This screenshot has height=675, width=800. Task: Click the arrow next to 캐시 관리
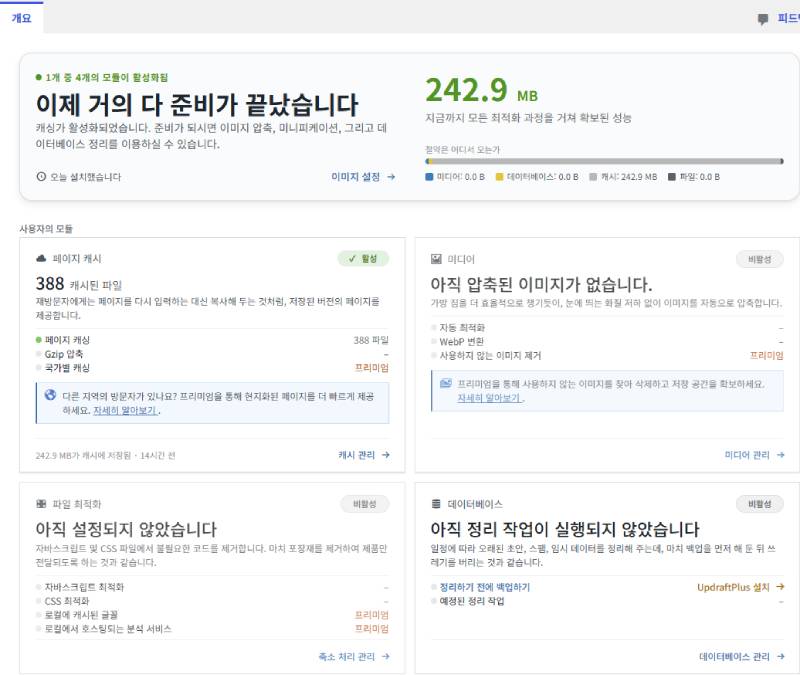coord(386,455)
